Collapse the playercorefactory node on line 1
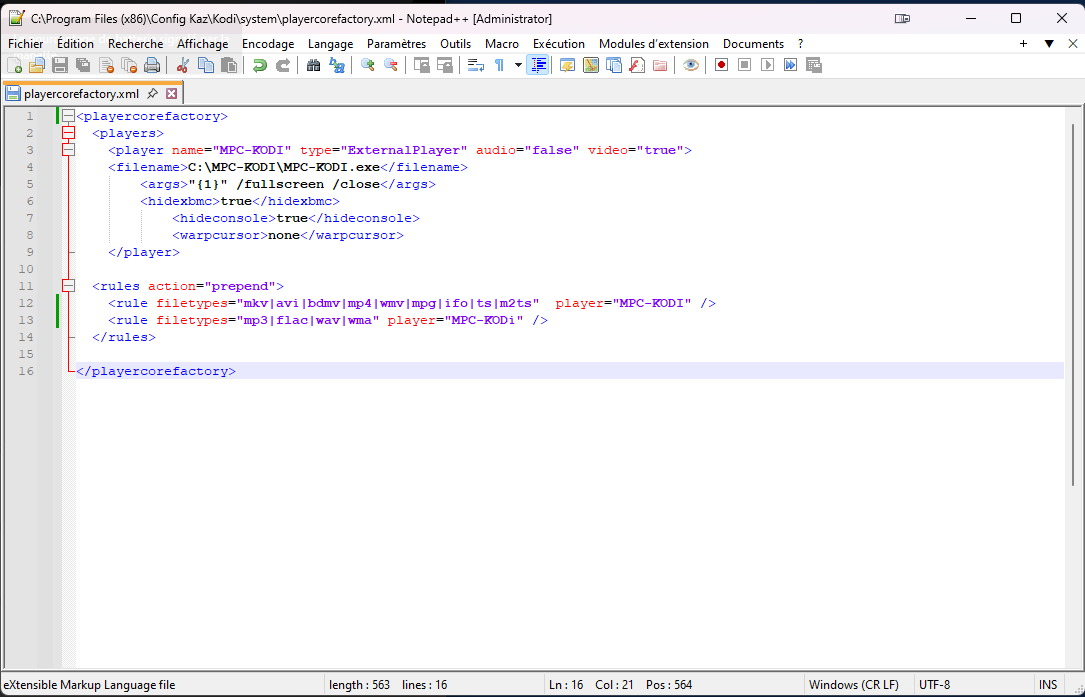The image size is (1085, 697). click(69, 116)
